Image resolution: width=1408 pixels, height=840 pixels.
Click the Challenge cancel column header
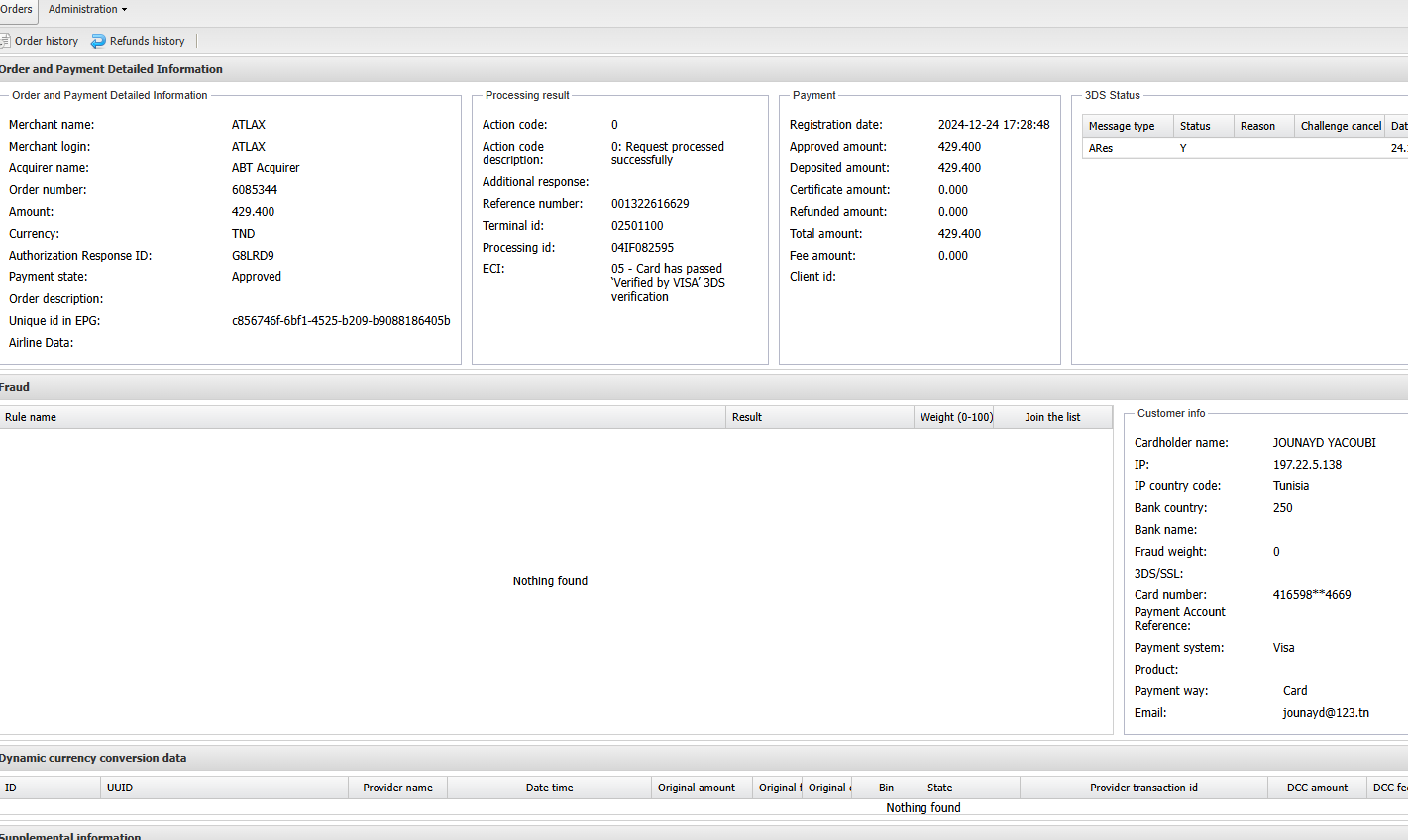coord(1340,126)
